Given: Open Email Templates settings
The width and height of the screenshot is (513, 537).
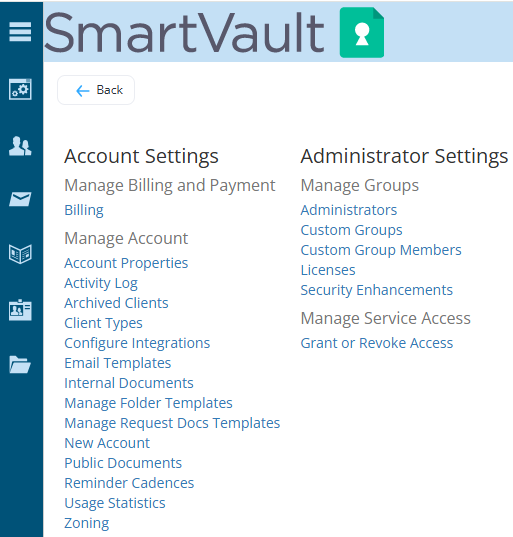Looking at the screenshot, I should (x=118, y=363).
